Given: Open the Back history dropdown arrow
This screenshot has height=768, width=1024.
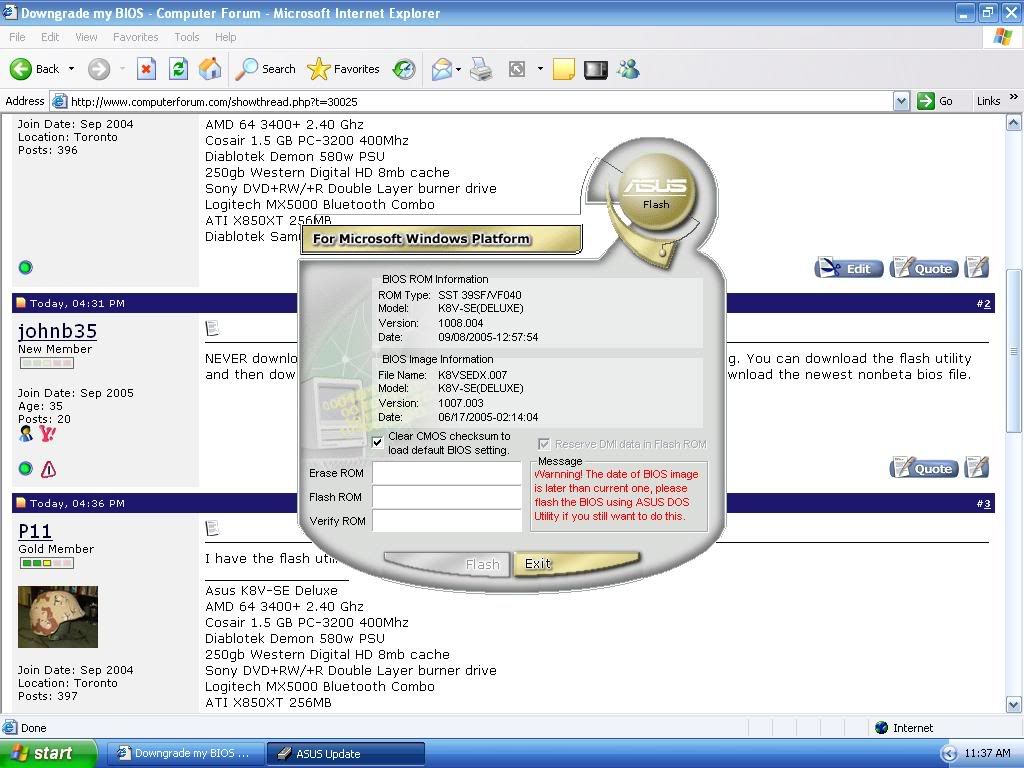Looking at the screenshot, I should (x=71, y=69).
